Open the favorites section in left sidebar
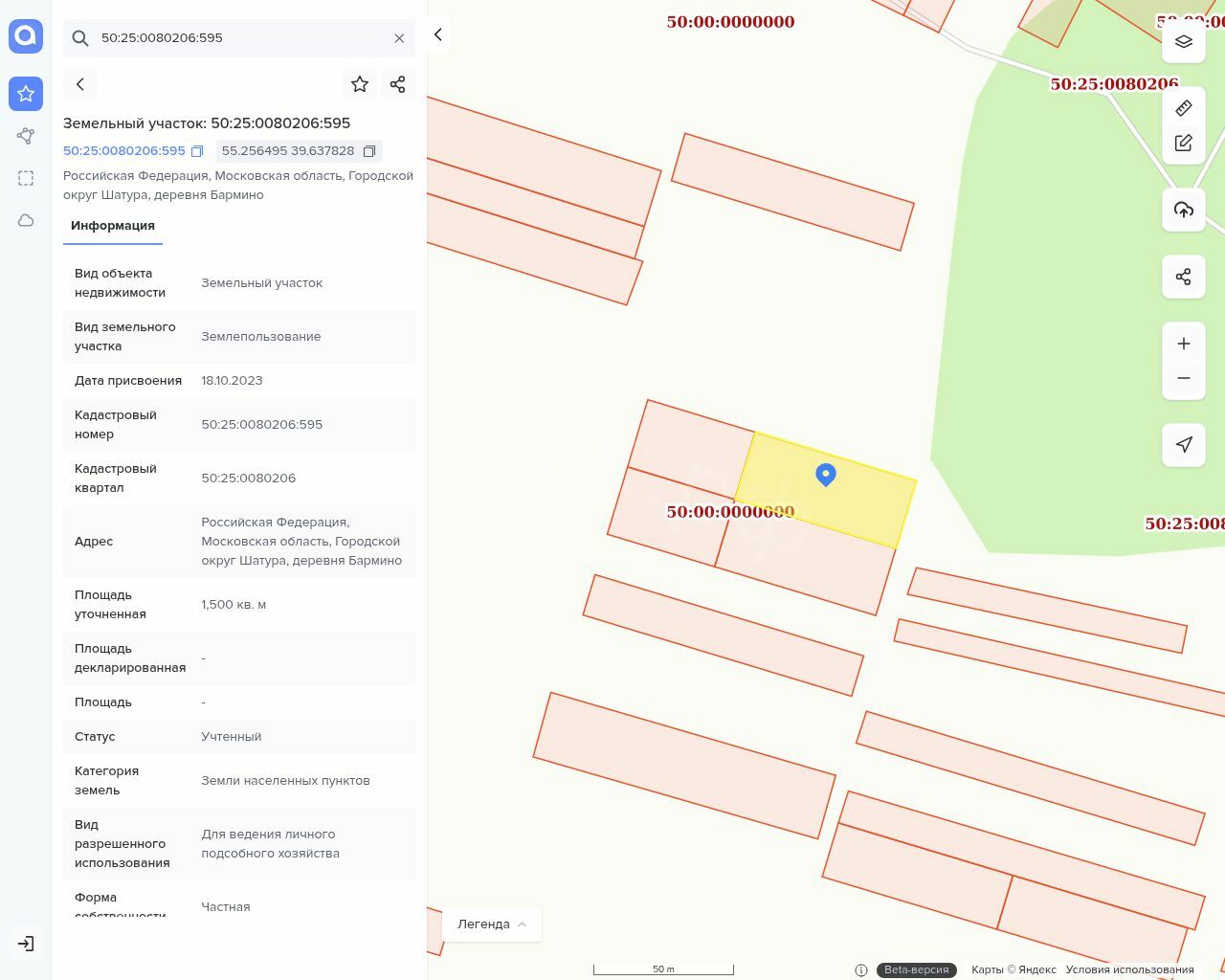This screenshot has width=1225, height=980. pyautogui.click(x=26, y=94)
